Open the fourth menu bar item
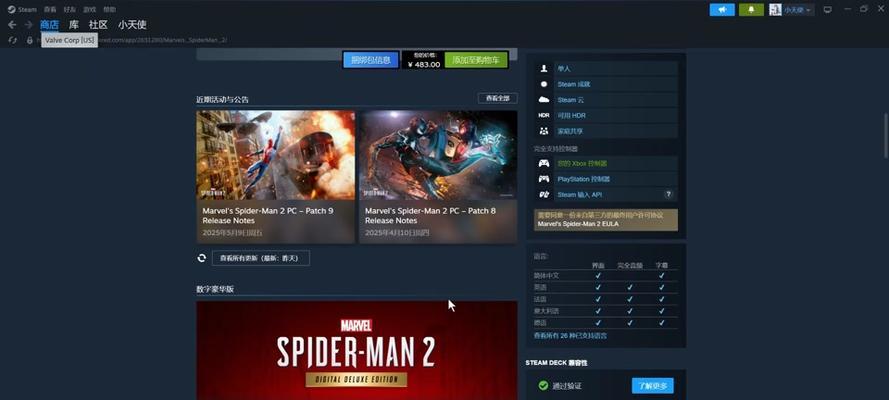The height and width of the screenshot is (400, 889). tap(89, 10)
